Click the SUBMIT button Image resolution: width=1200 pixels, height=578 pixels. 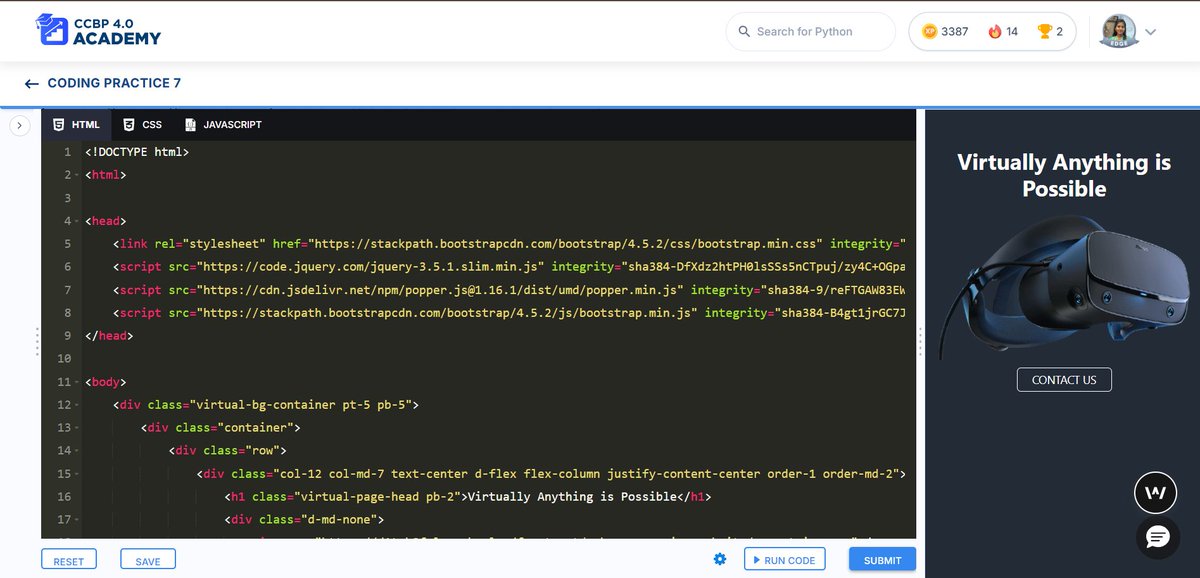[883, 560]
